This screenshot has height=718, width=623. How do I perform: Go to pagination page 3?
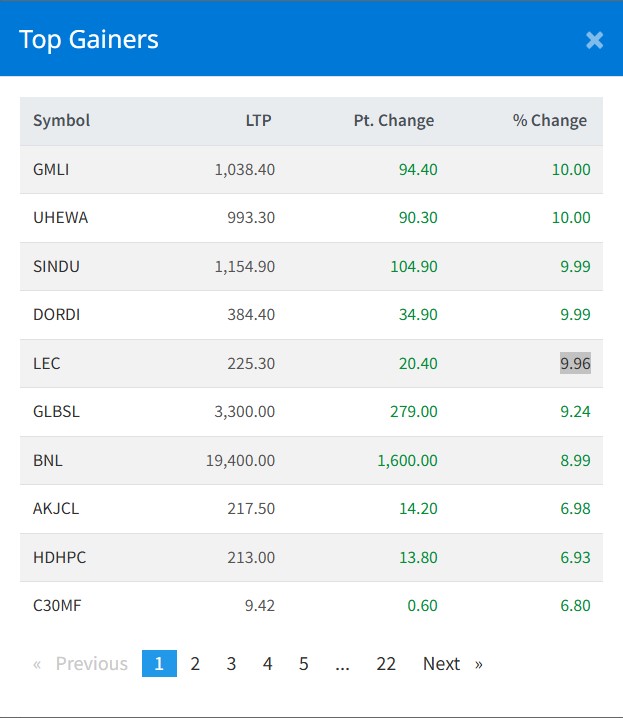pos(231,664)
